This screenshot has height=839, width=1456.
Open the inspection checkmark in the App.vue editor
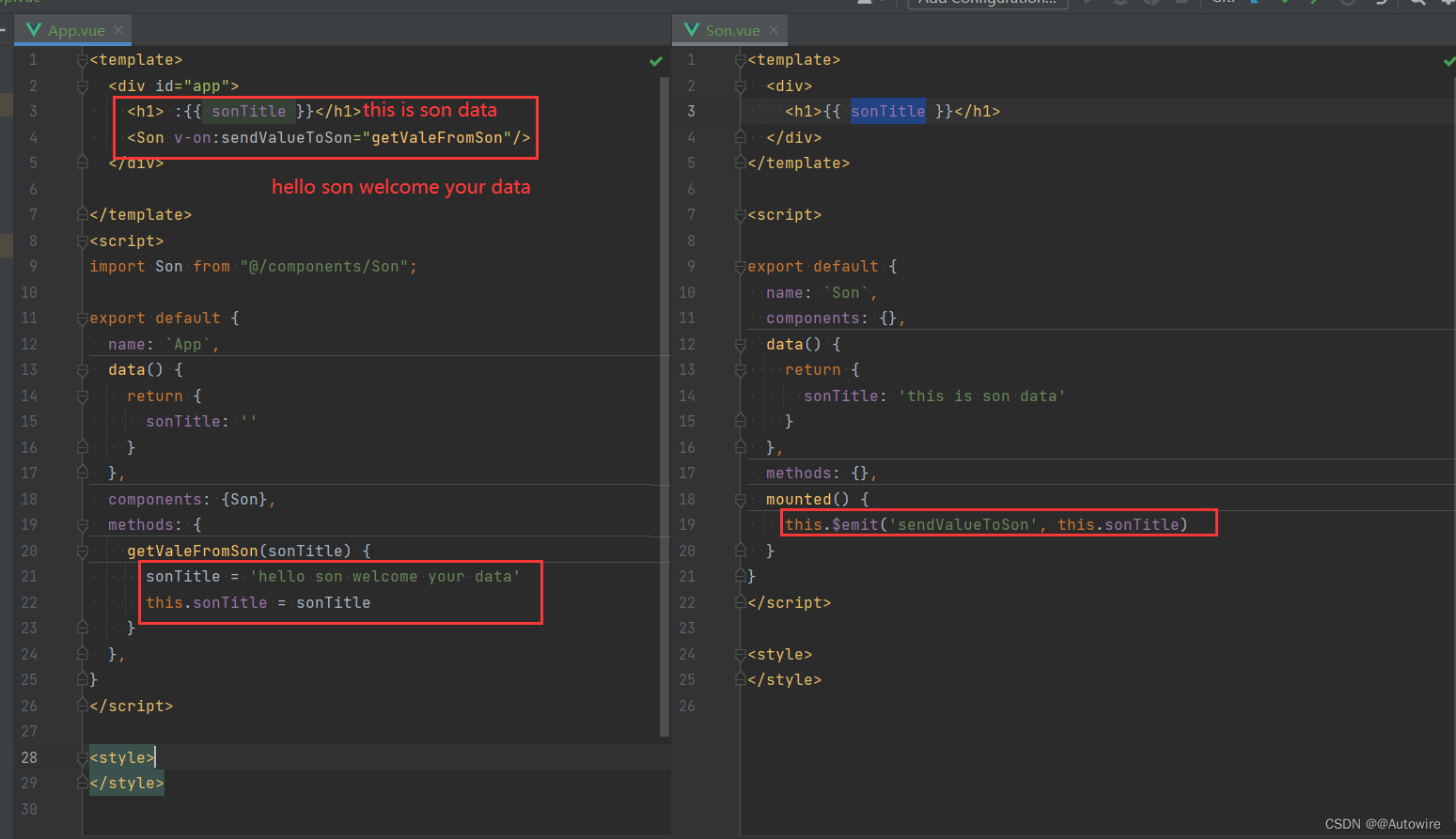pyautogui.click(x=656, y=61)
